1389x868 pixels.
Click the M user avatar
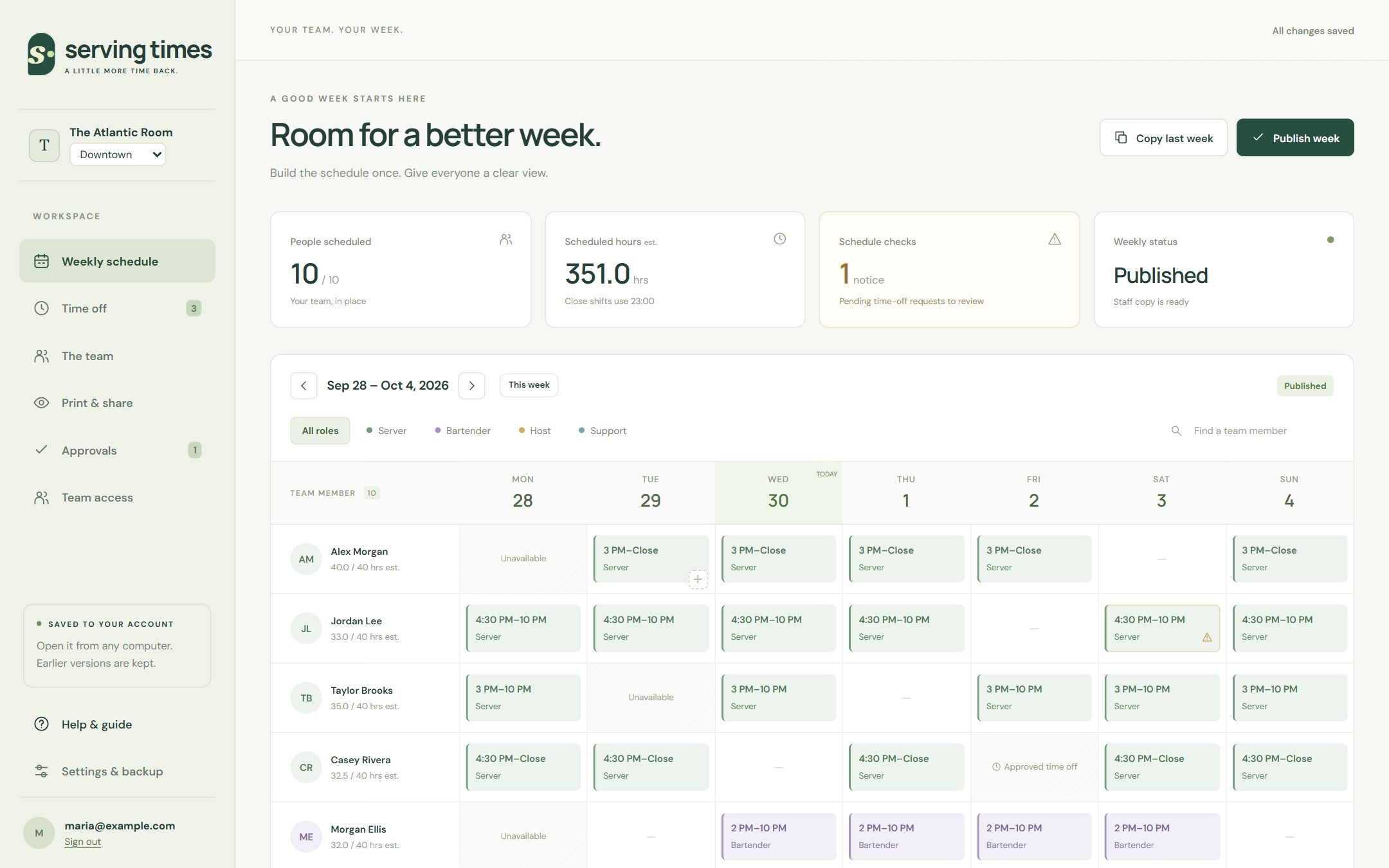[39, 833]
